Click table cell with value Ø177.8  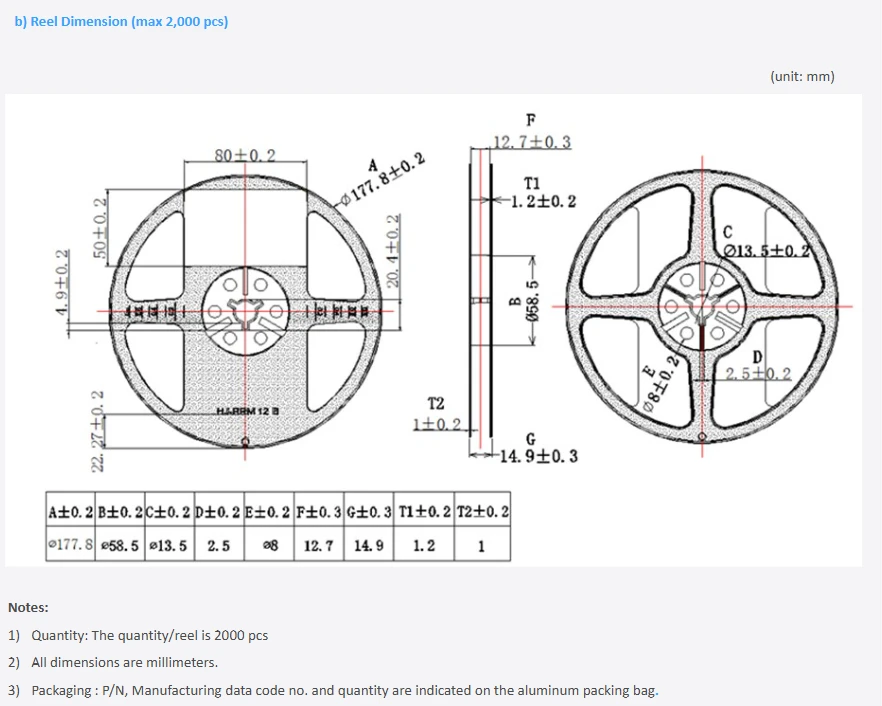[70, 545]
